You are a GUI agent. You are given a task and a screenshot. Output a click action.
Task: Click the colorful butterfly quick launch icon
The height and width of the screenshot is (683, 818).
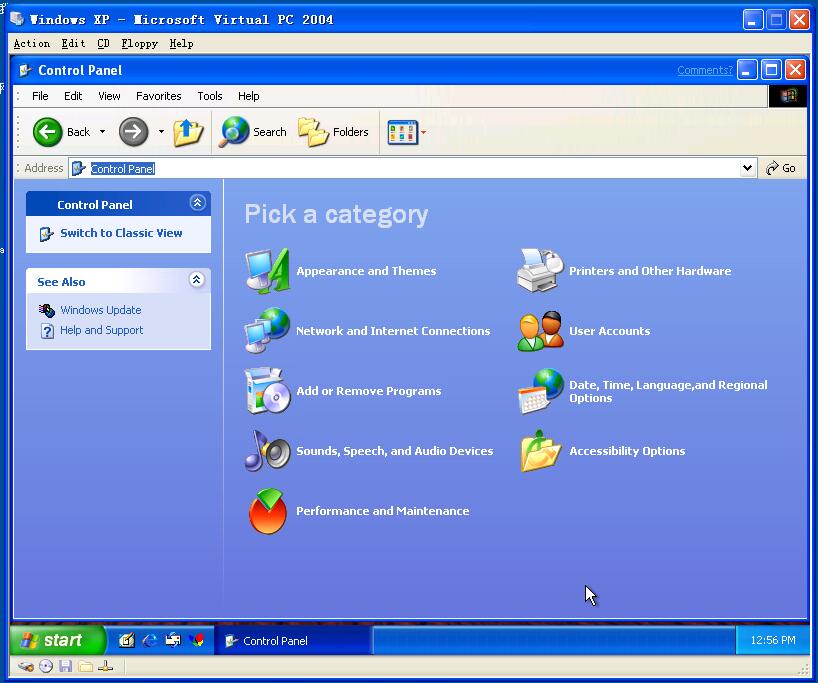coord(197,640)
